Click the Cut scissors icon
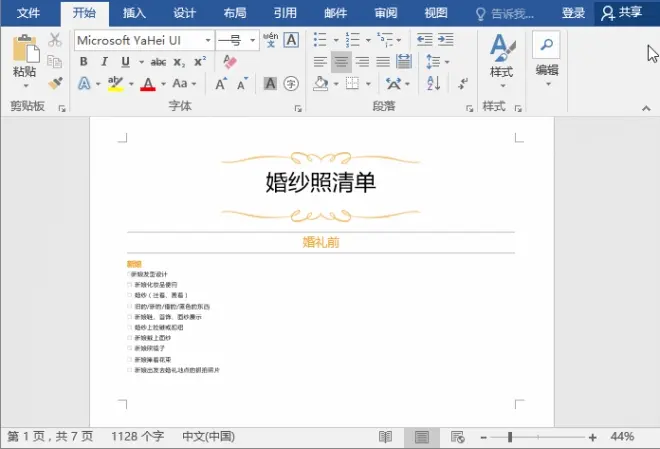The image size is (660, 449). coord(55,40)
